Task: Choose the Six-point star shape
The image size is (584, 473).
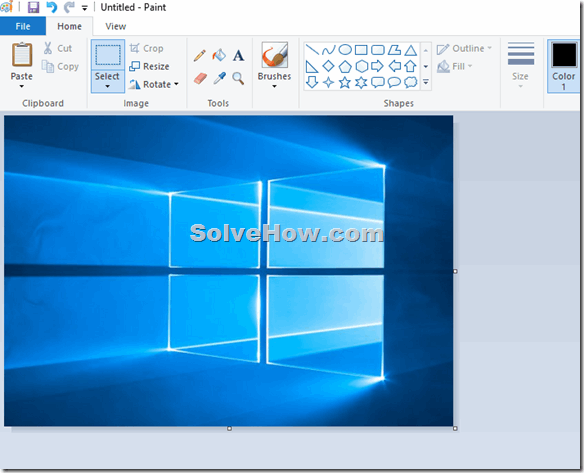Action: point(361,82)
